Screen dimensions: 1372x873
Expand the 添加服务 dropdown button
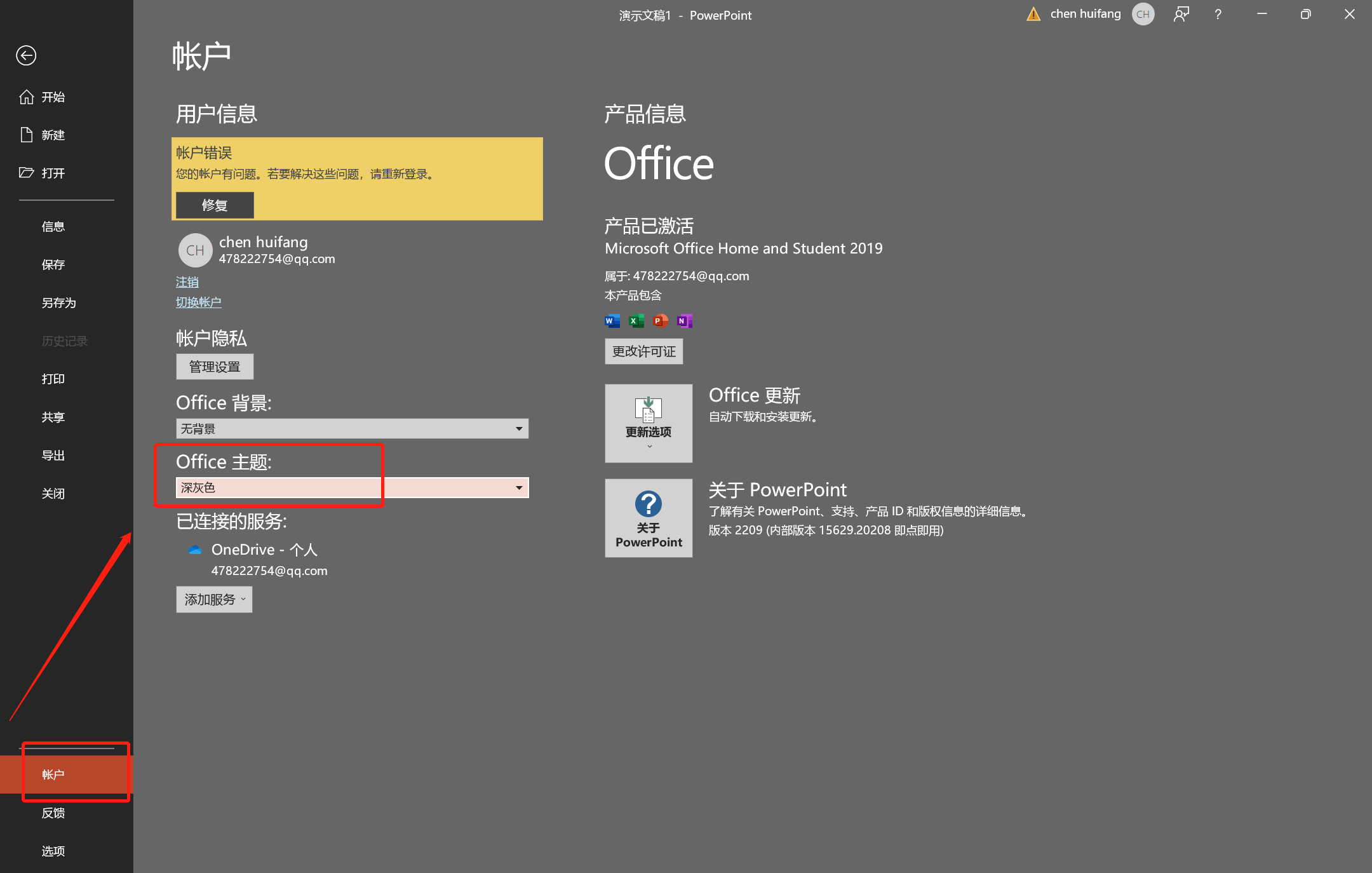[214, 599]
